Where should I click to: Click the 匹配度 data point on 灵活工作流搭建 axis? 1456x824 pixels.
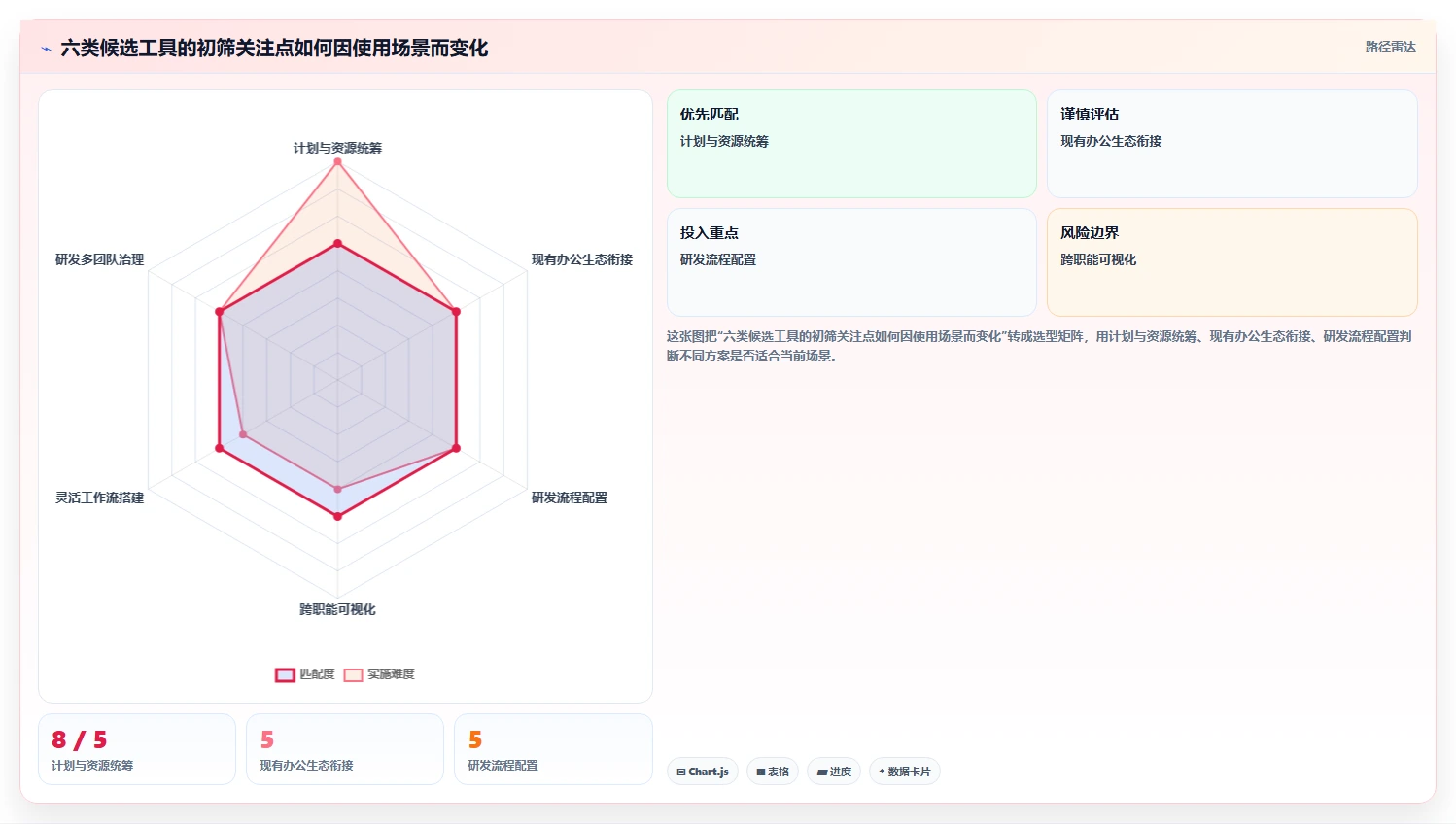pos(220,448)
